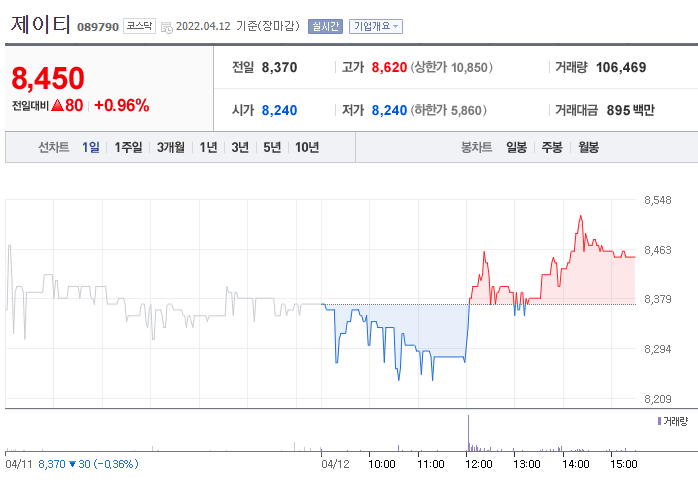Click the 04/12 date axis label
Screen dimensions: 698x485
tap(335, 464)
